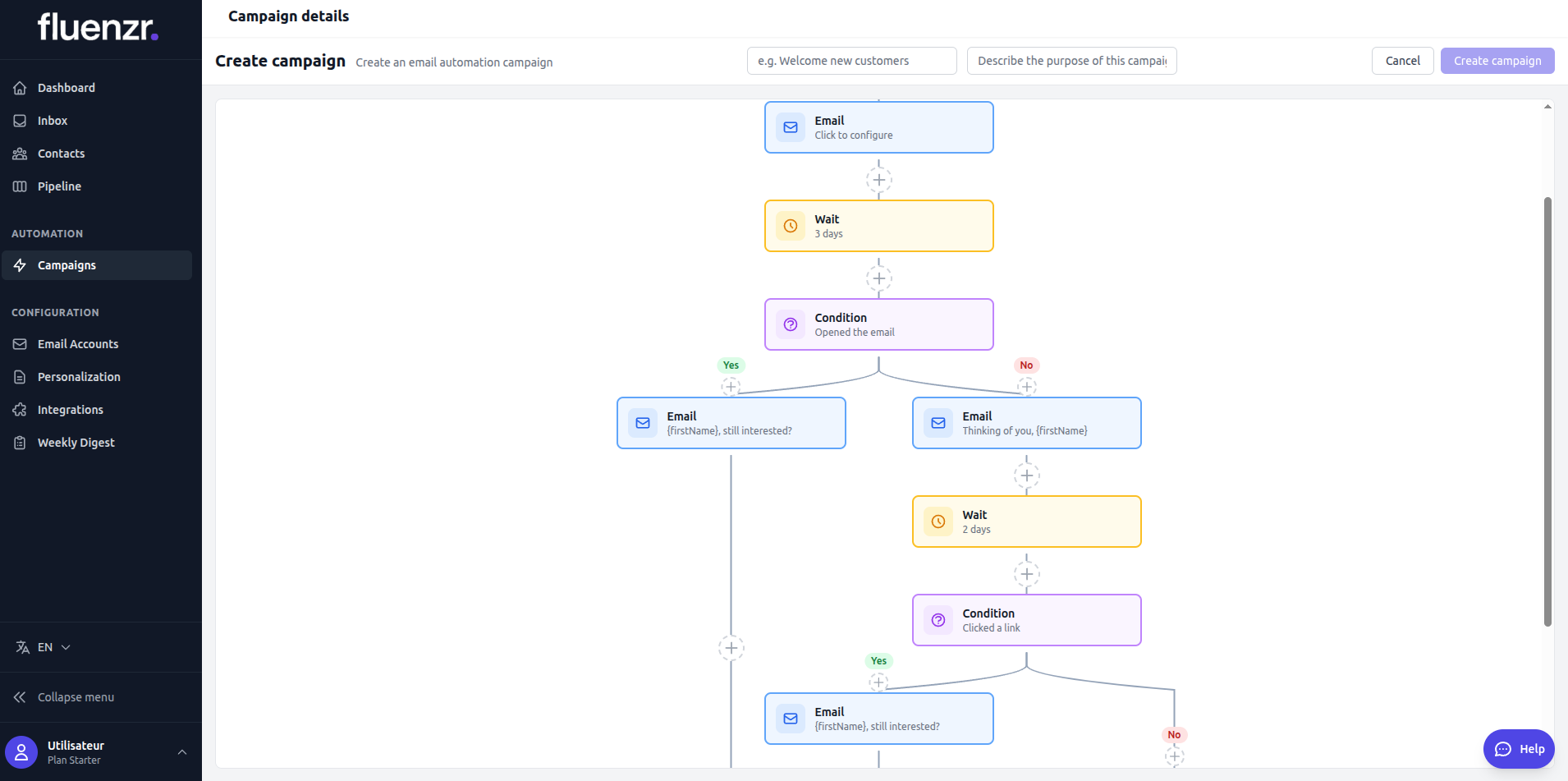The image size is (1568, 781).
Task: Open Email Accounts configuration page
Action: 77,344
